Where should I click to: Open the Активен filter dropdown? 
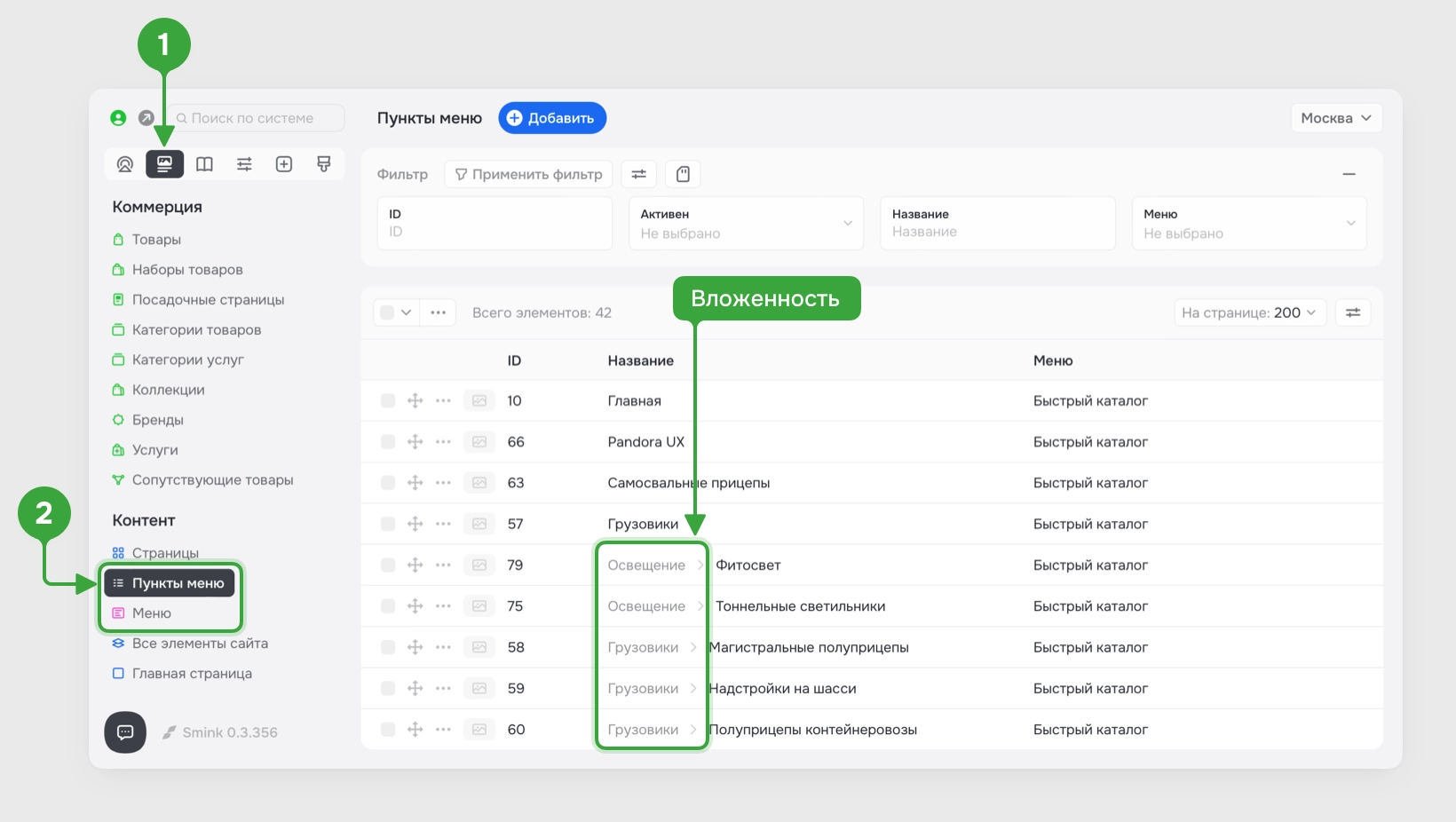[x=746, y=224]
